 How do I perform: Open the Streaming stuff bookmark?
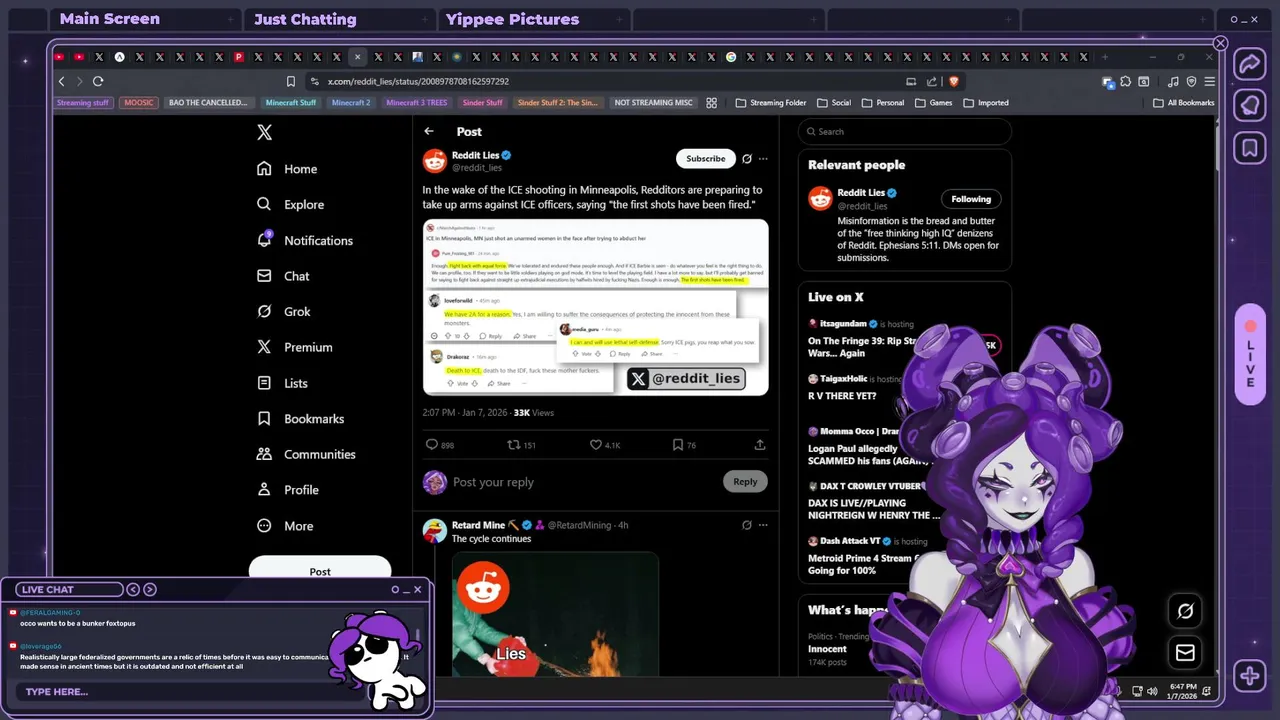[83, 102]
